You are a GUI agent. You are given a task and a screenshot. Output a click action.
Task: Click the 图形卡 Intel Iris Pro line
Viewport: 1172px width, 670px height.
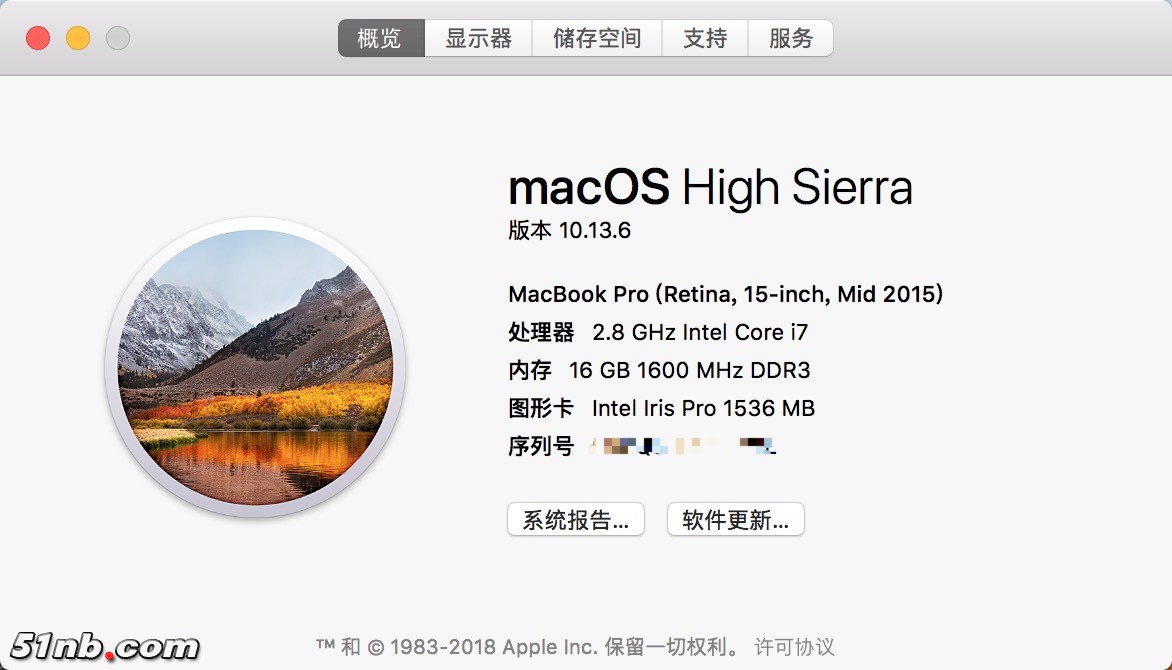coord(662,408)
